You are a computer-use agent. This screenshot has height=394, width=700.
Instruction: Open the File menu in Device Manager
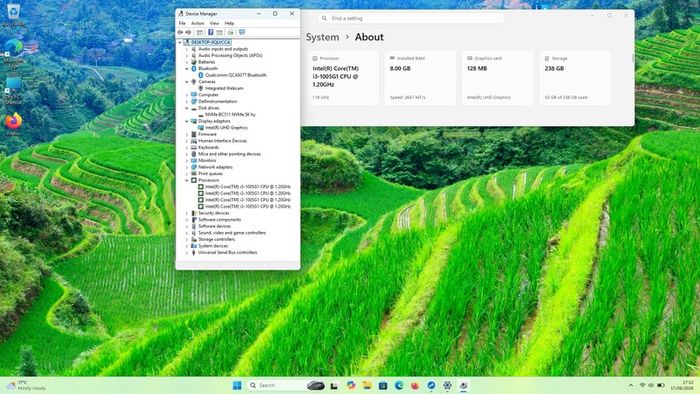click(182, 23)
